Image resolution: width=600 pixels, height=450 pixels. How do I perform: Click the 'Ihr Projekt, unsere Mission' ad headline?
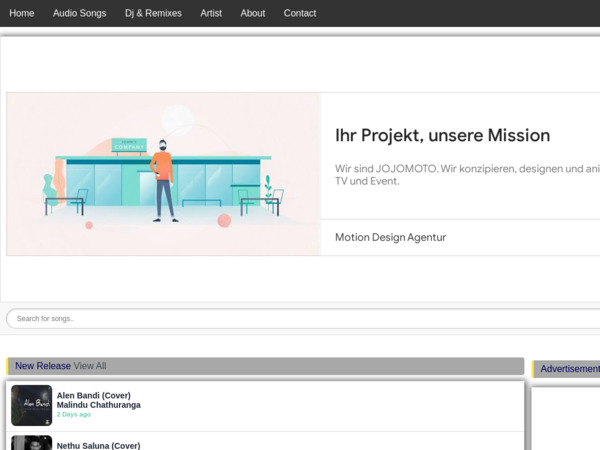coord(443,135)
